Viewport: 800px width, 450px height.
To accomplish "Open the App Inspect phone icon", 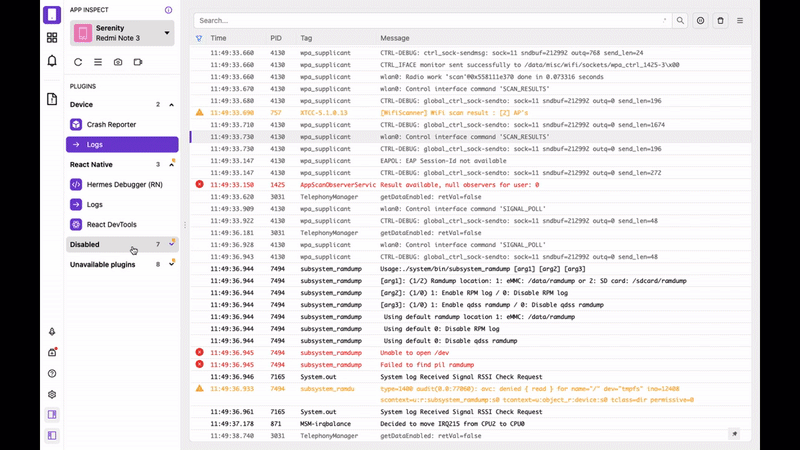I will 52,15.
